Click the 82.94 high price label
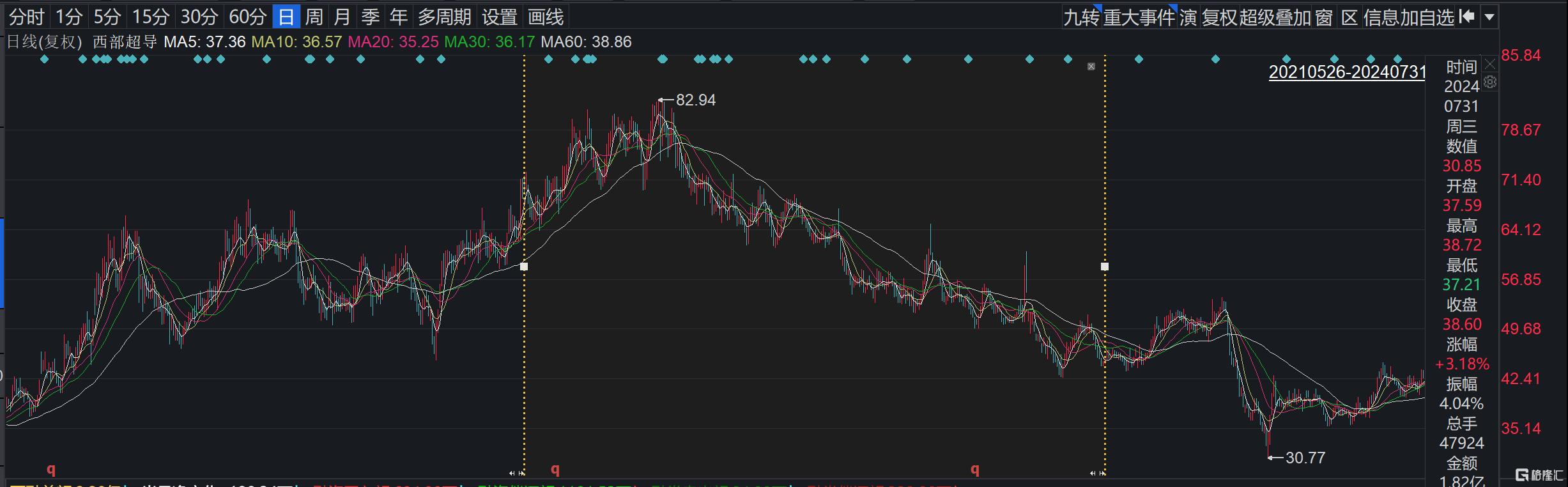The height and width of the screenshot is (487, 1568). pos(696,100)
